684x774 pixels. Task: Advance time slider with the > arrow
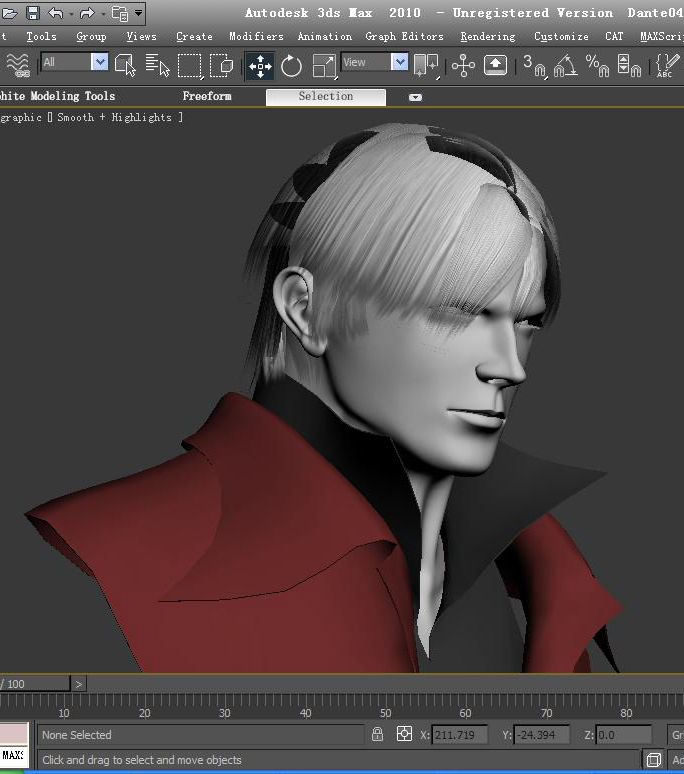79,684
